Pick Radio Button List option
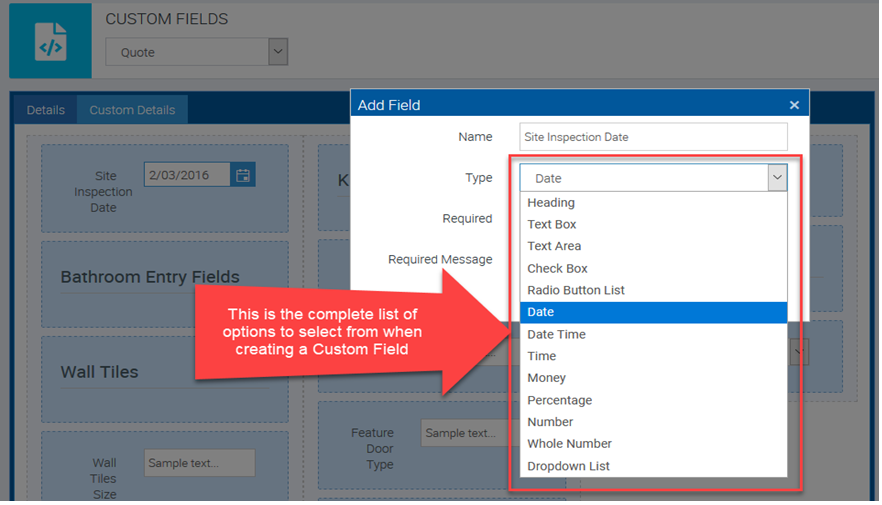This screenshot has width=882, height=505. pyautogui.click(x=576, y=290)
